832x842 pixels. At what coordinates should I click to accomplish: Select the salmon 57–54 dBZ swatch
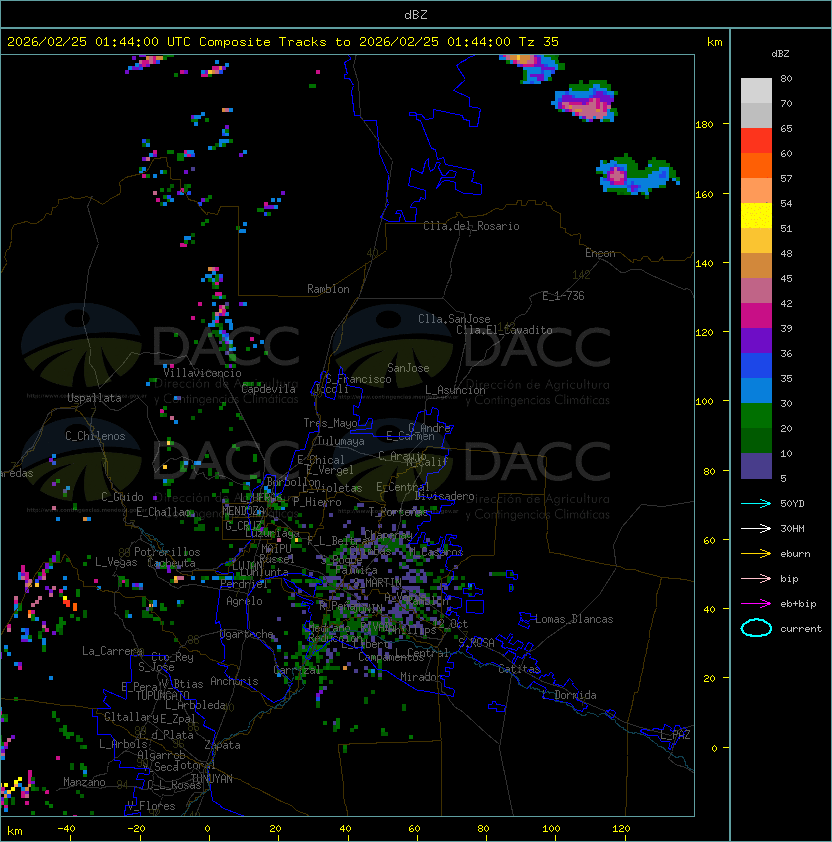tap(756, 191)
